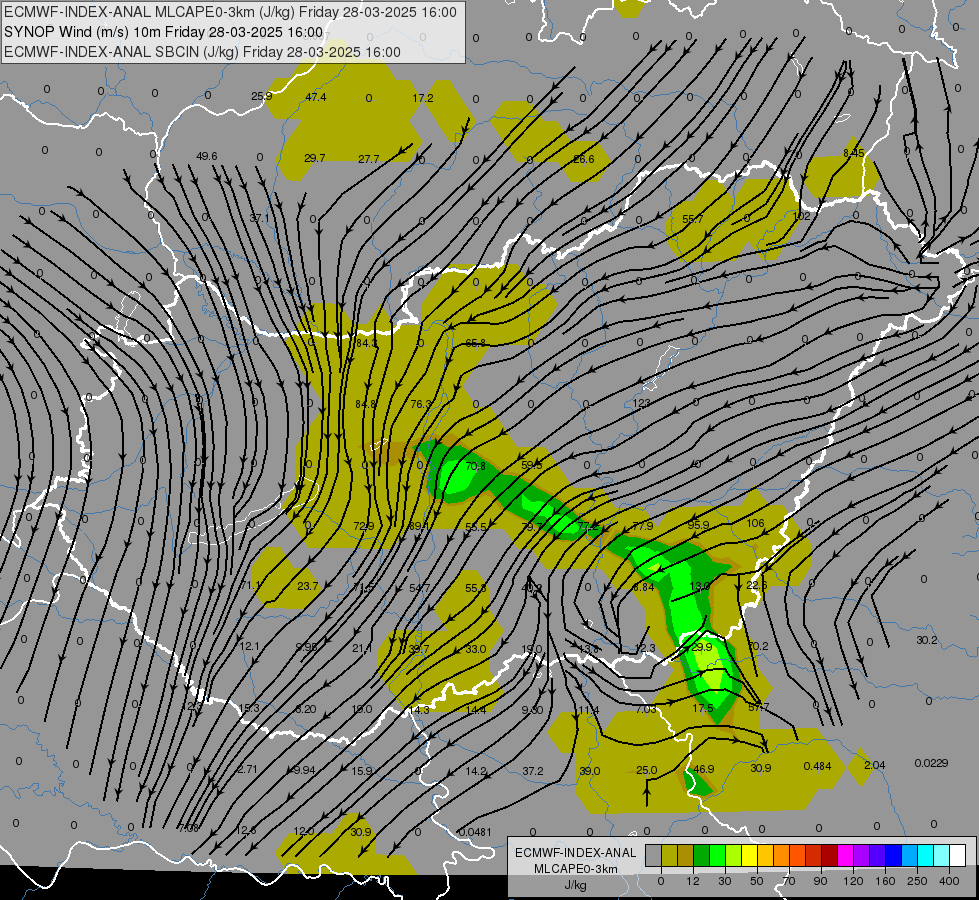Click the map value '123'

[641, 403]
